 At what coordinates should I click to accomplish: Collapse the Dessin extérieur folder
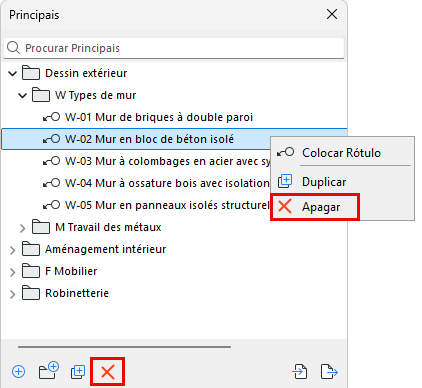[13, 73]
